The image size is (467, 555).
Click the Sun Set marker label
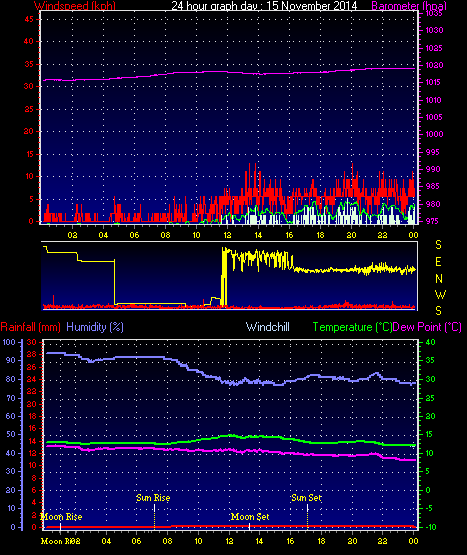(307, 498)
